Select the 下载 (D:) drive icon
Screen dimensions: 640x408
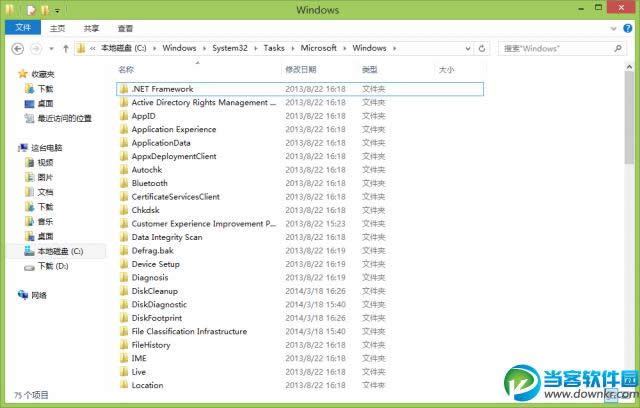[x=29, y=266]
